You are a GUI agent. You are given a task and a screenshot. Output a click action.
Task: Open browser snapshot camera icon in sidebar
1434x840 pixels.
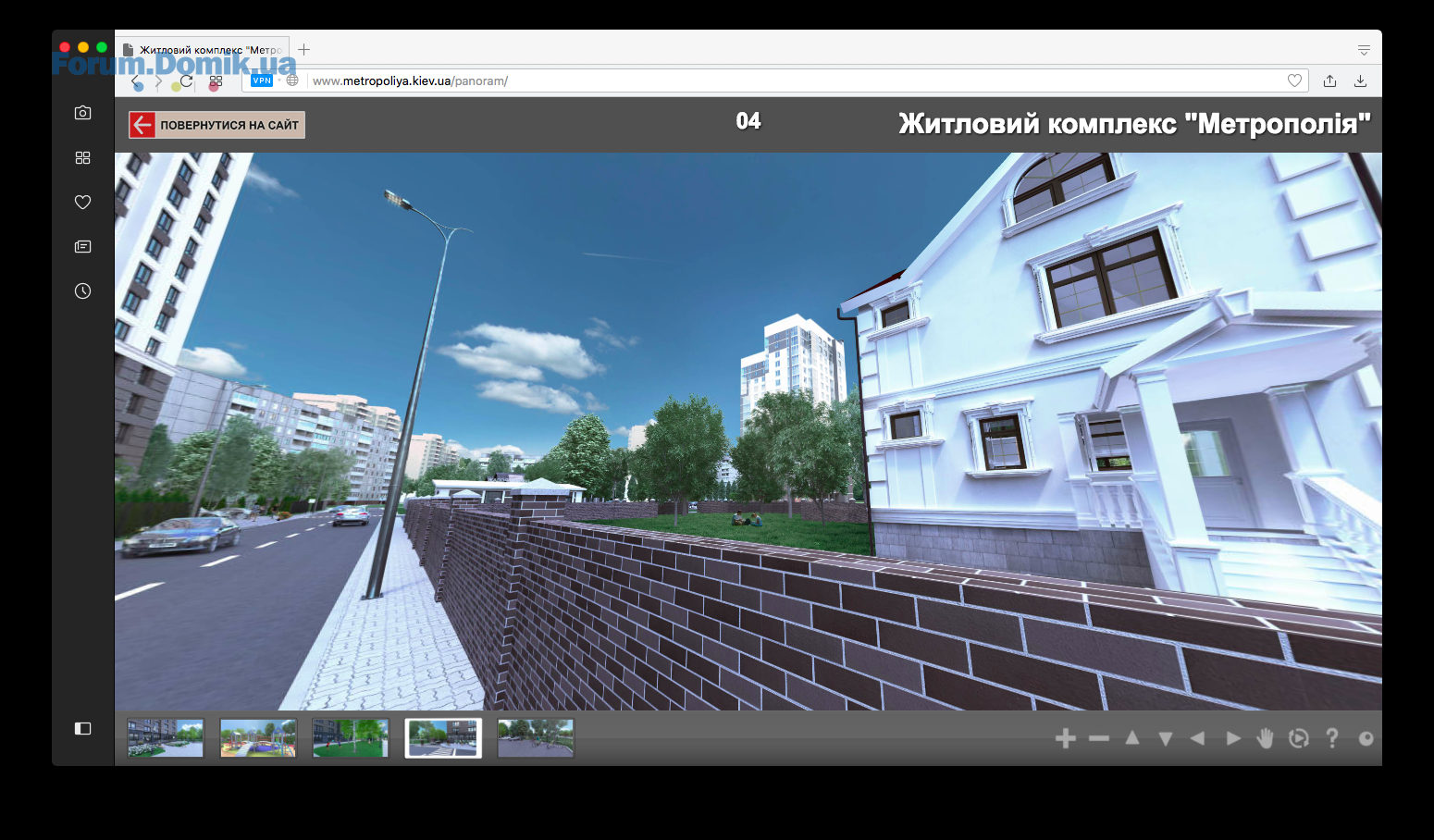click(x=82, y=113)
